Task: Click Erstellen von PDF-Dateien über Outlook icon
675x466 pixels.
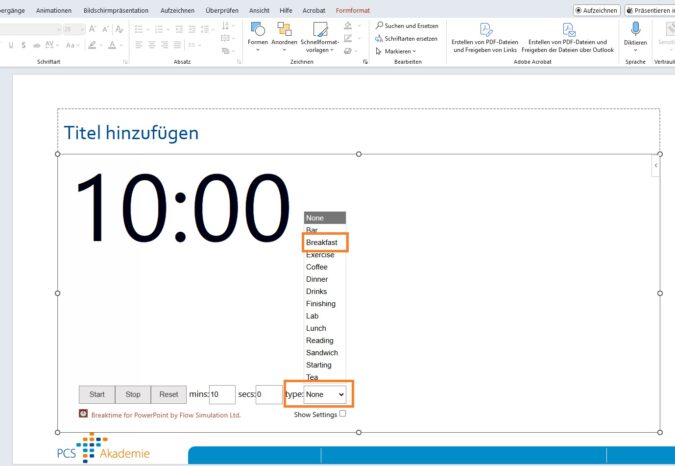Action: pos(568,30)
